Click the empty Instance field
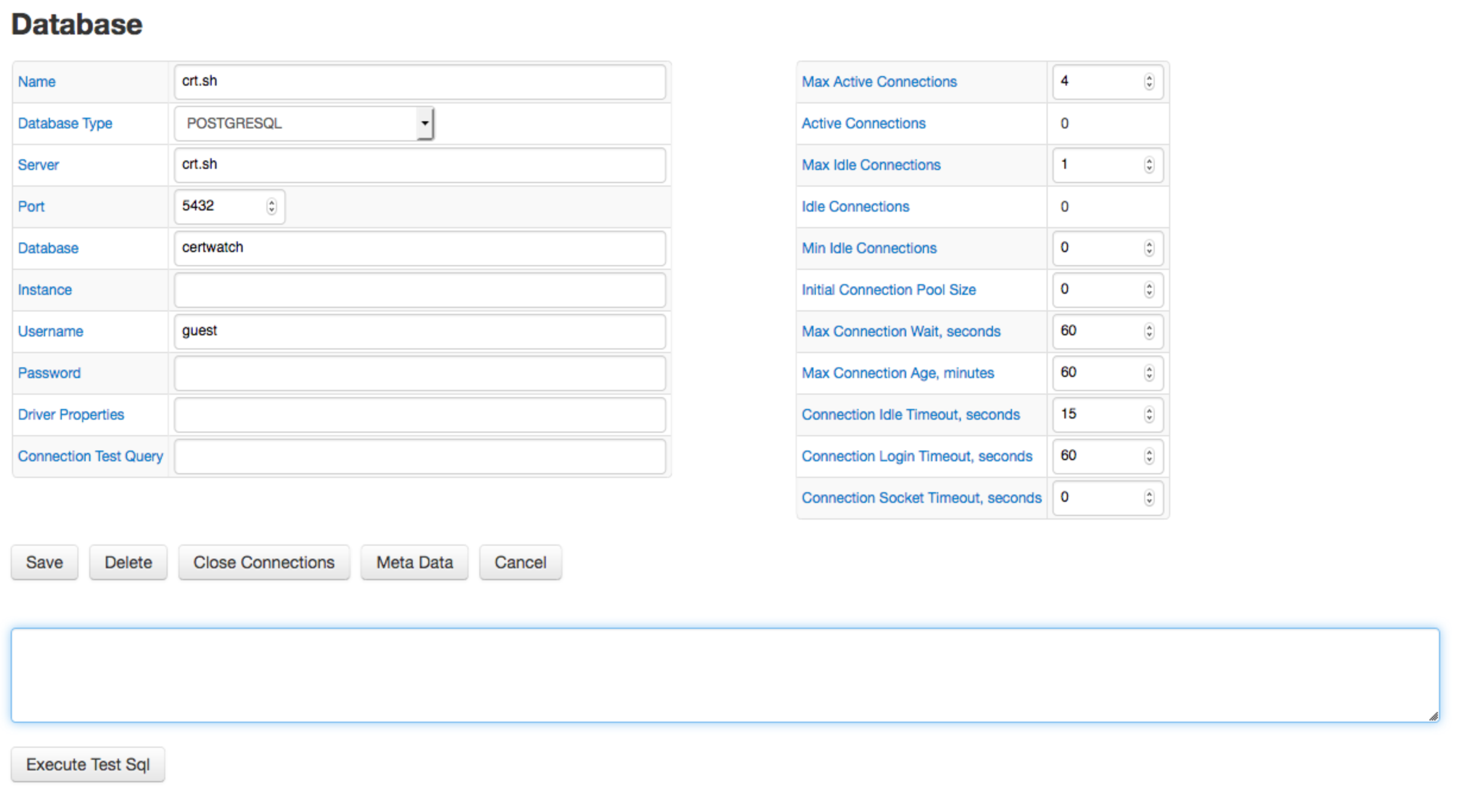Screen dimensions: 1464x812 pyautogui.click(x=420, y=290)
